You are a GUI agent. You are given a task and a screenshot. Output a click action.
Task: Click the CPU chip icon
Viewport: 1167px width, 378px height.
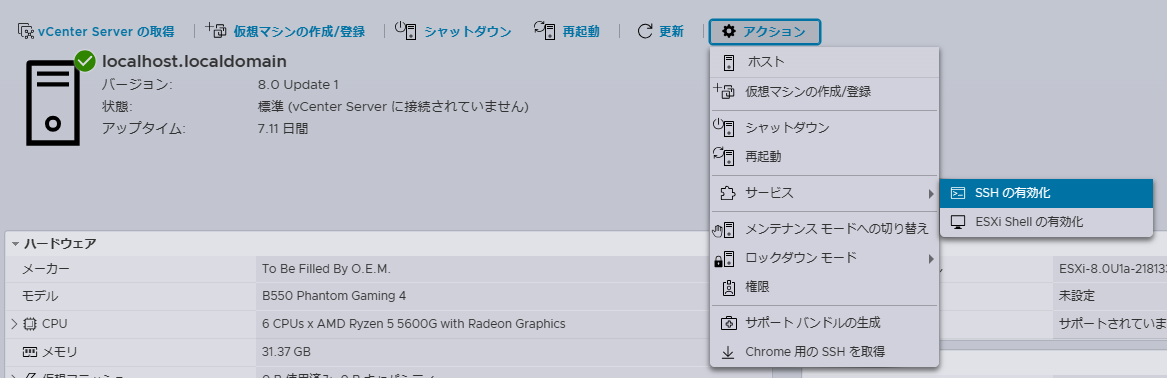tap(30, 324)
